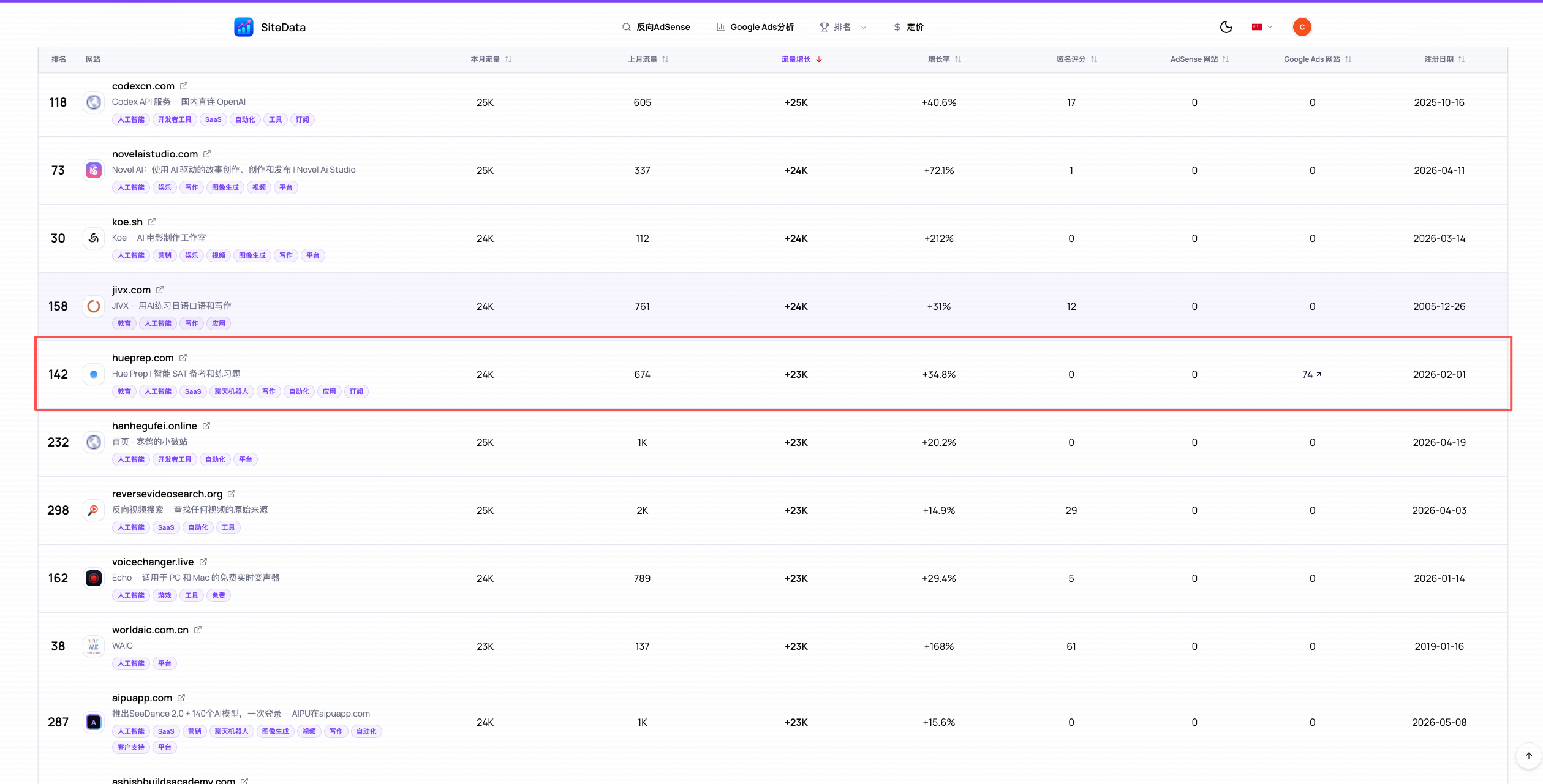Click the hanhegufei.online site favicon
The image size is (1543, 784).
tap(94, 442)
